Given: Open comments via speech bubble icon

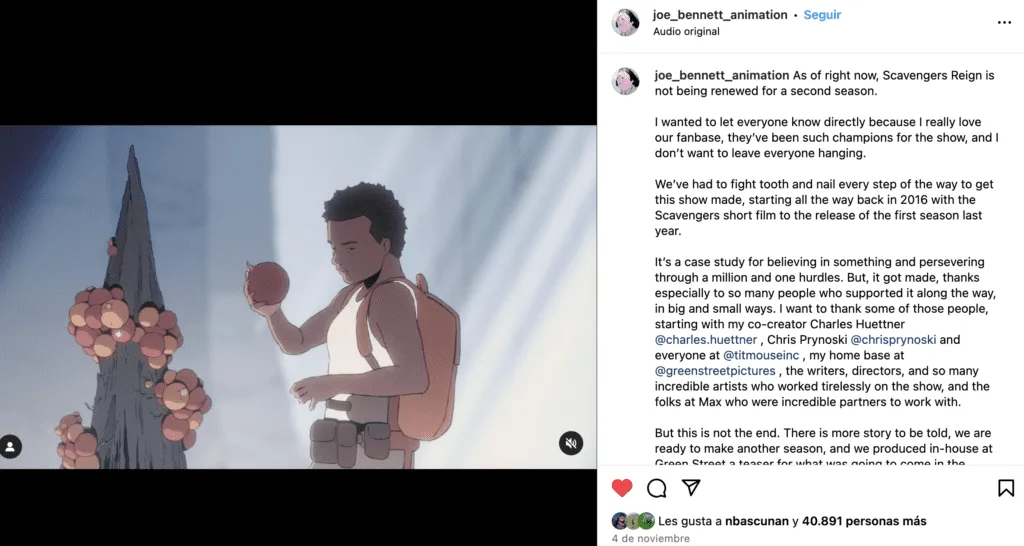Looking at the screenshot, I should [x=656, y=488].
